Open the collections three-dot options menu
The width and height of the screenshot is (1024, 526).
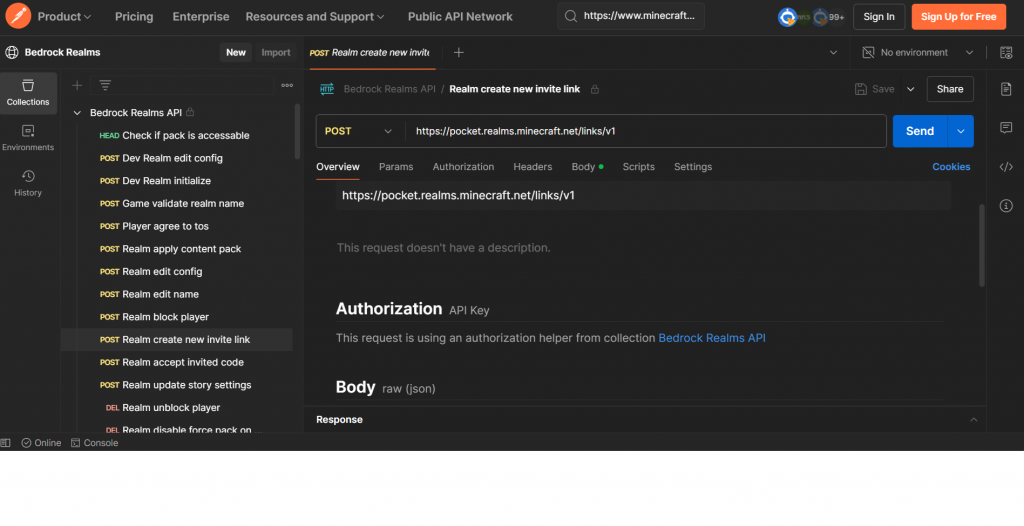pos(287,85)
